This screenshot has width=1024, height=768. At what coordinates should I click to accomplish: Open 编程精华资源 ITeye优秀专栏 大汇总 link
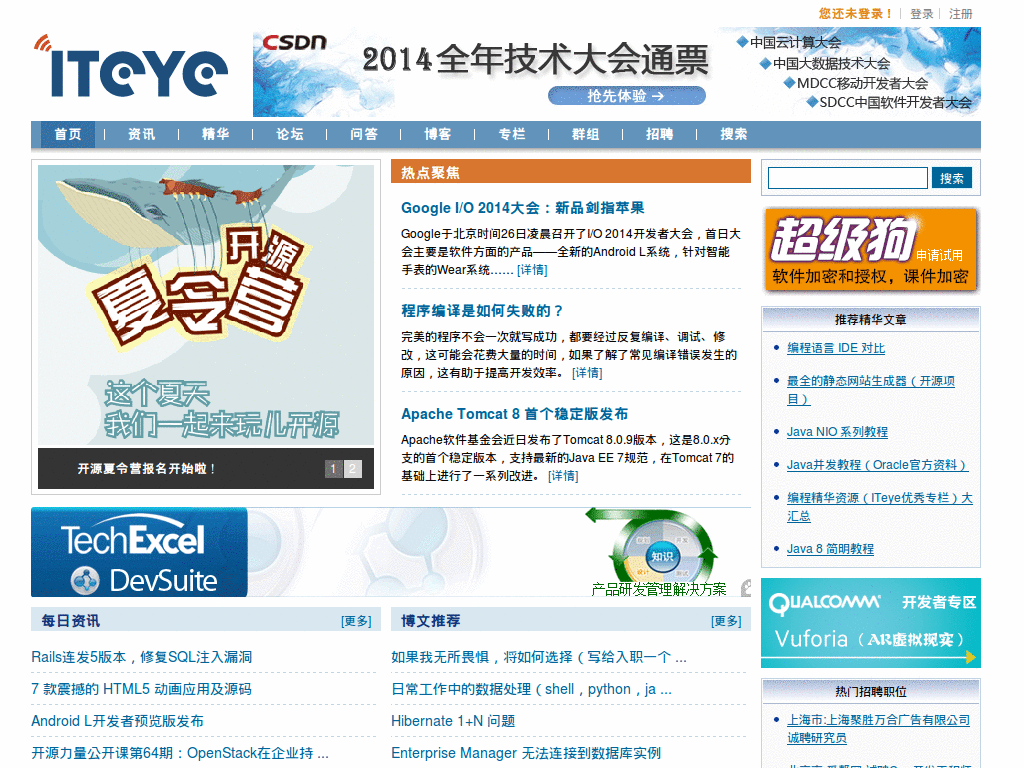pyautogui.click(x=880, y=507)
